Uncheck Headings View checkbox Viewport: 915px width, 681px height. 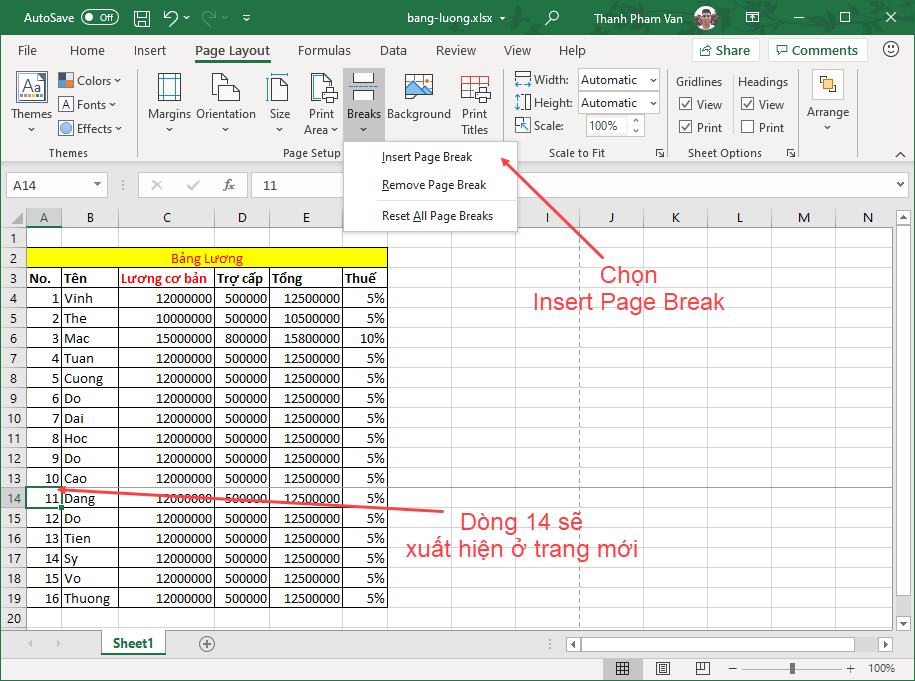coord(748,104)
